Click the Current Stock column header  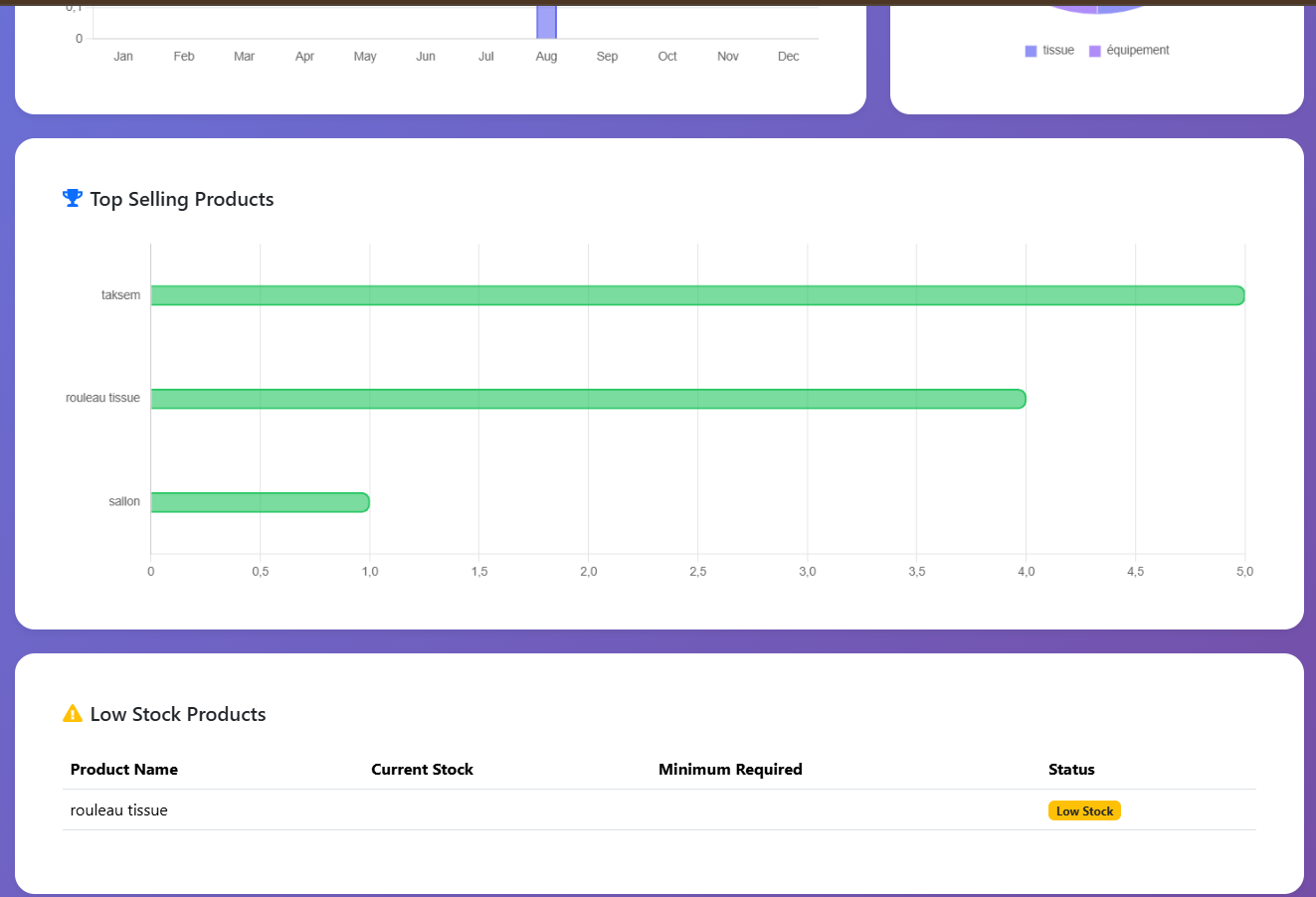tap(422, 769)
